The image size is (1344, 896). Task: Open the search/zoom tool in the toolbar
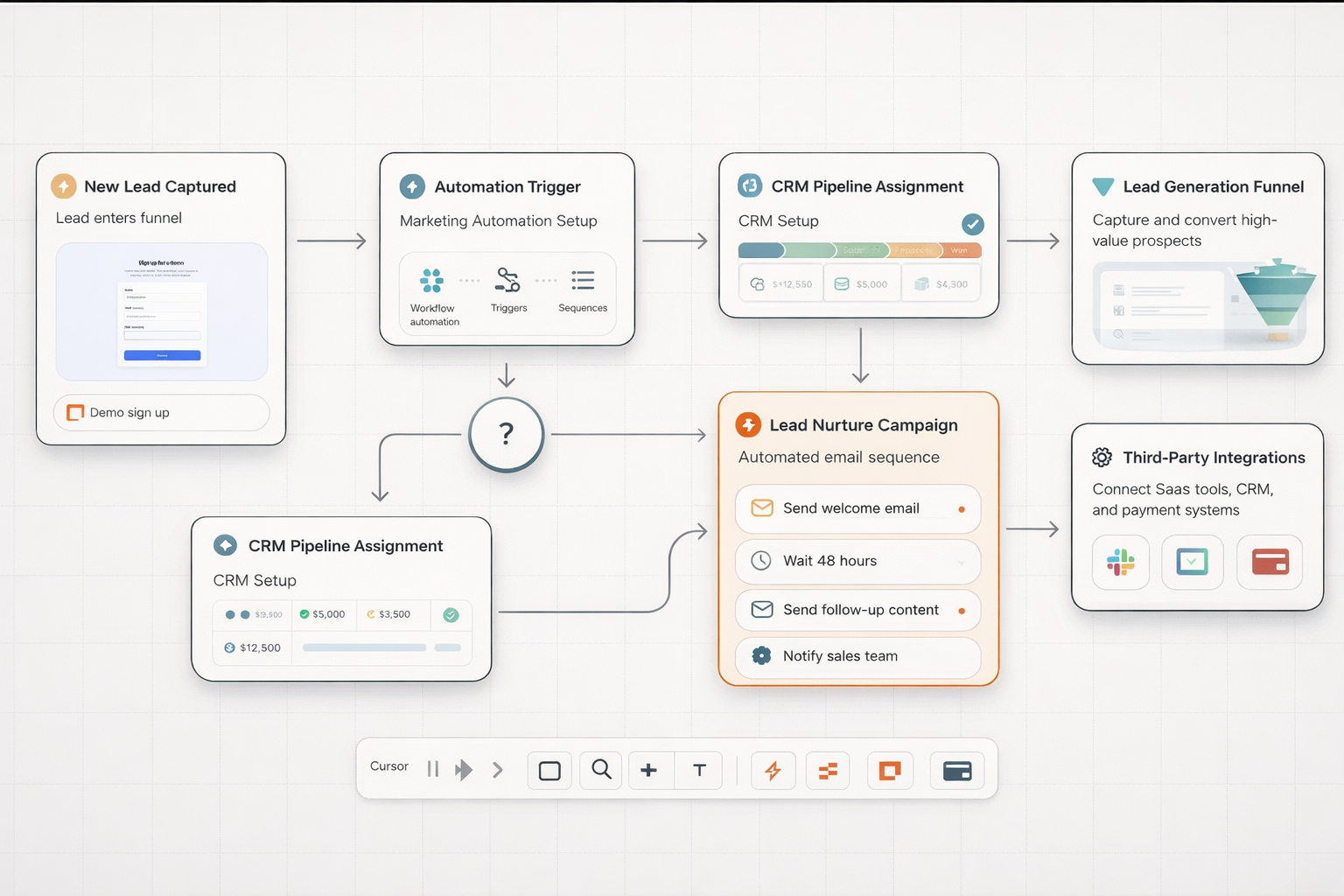click(x=600, y=770)
